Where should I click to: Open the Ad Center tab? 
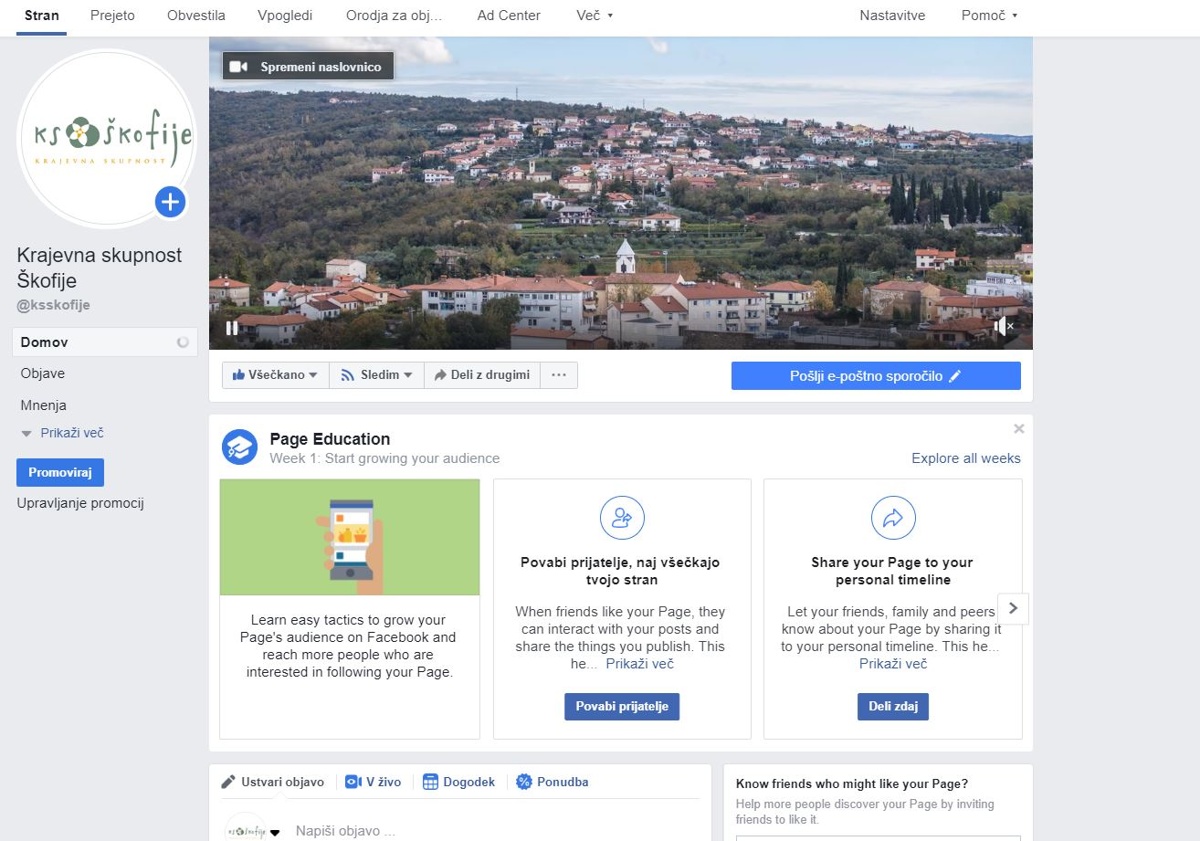point(509,16)
